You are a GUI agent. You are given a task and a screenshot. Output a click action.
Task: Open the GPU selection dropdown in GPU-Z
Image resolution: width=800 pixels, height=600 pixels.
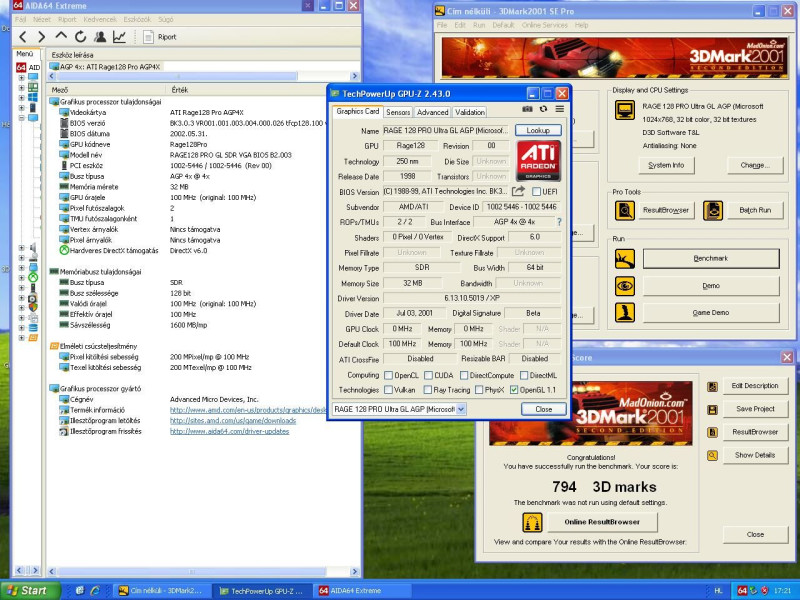(x=460, y=409)
